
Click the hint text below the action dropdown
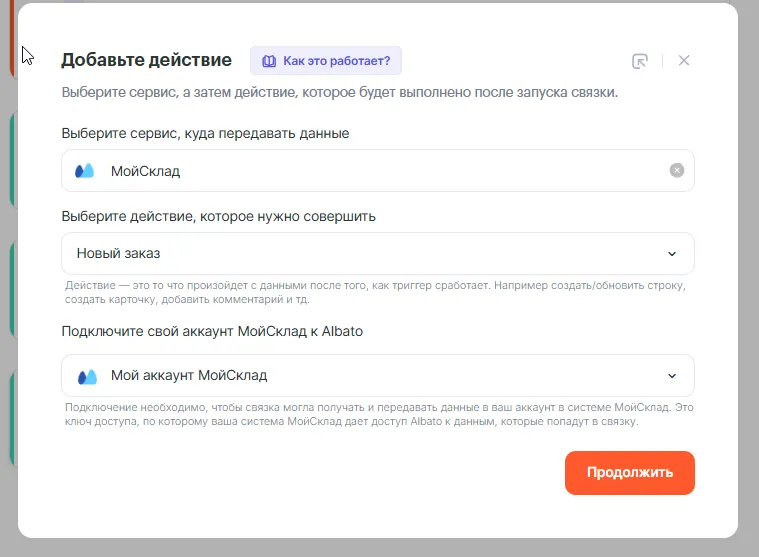(375, 292)
